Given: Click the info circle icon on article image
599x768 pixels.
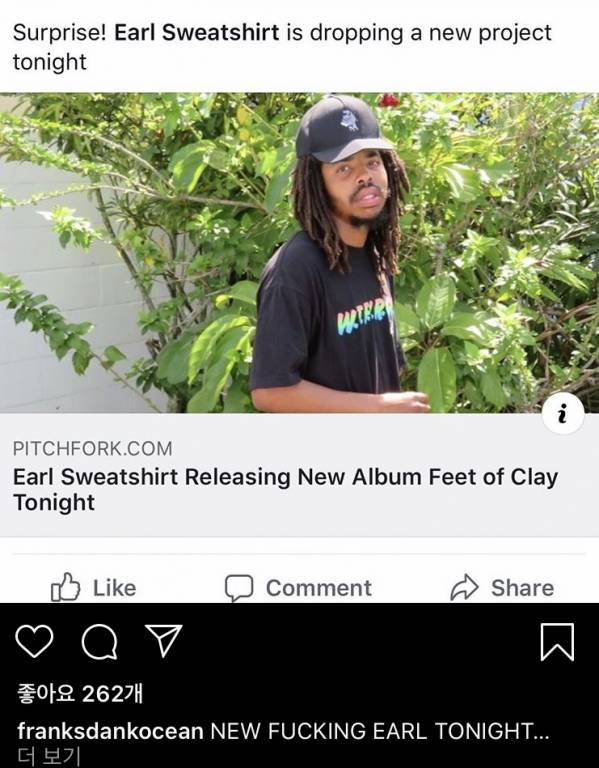Looking at the screenshot, I should click(x=563, y=414).
